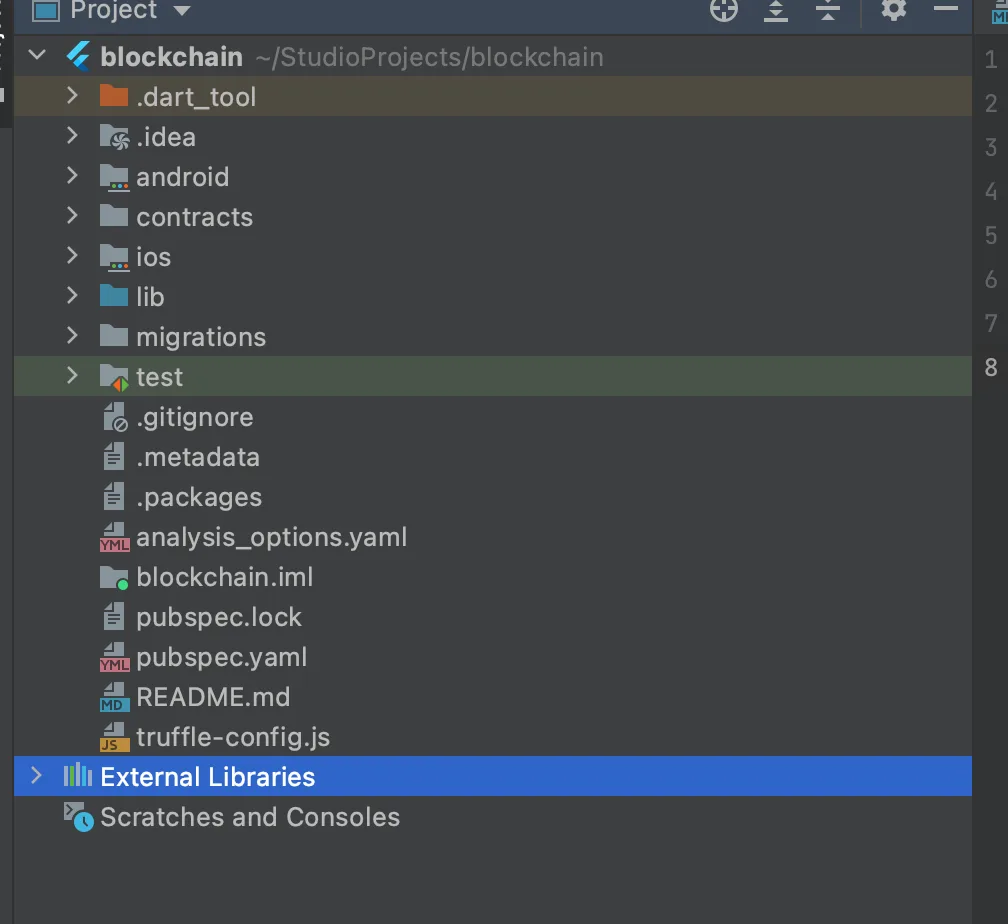The width and height of the screenshot is (1008, 924).
Task: Open the Project view dropdown arrow
Action: point(182,10)
